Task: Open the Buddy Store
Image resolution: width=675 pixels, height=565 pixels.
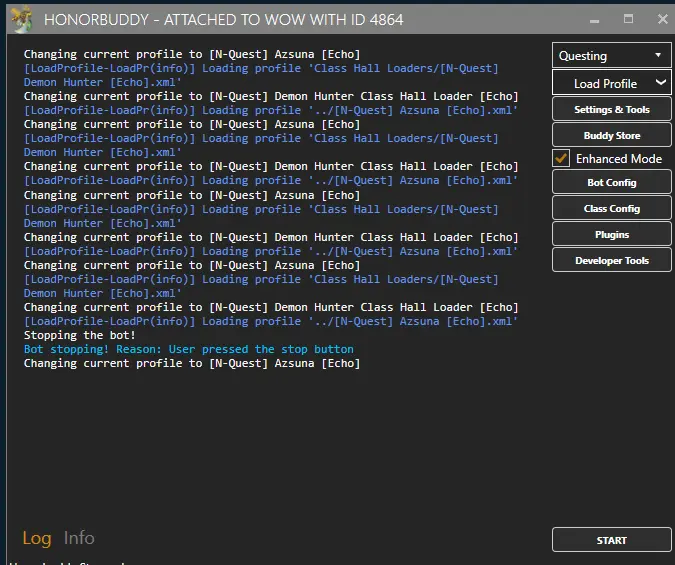Action: [x=611, y=136]
